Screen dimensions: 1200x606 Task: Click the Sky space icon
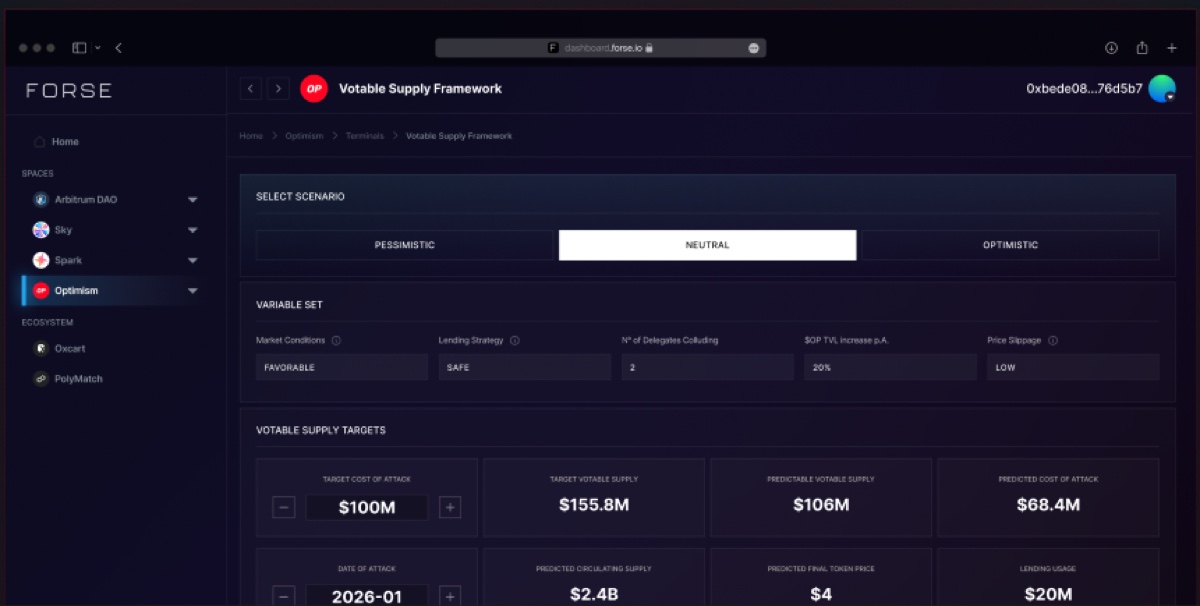(x=41, y=230)
